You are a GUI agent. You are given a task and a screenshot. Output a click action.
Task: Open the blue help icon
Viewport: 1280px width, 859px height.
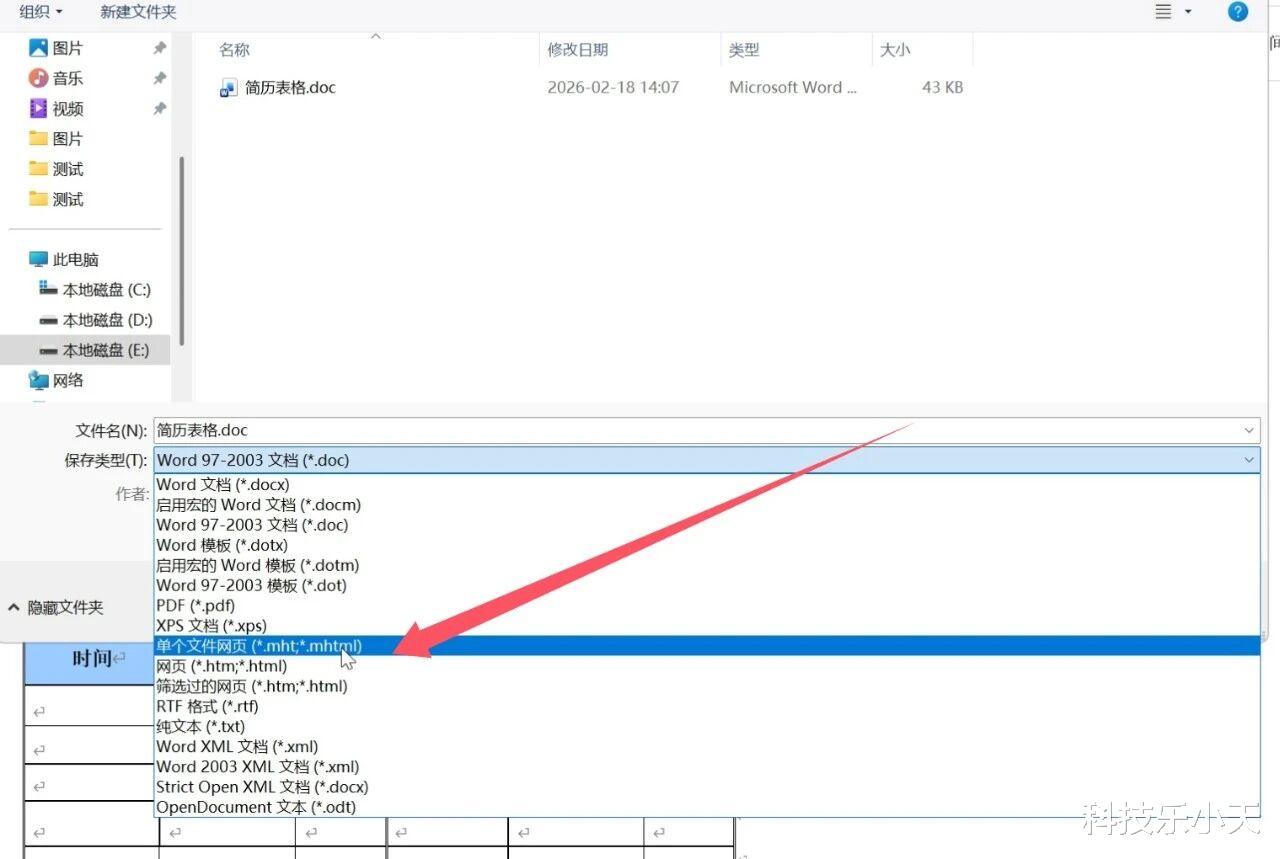pos(1238,12)
